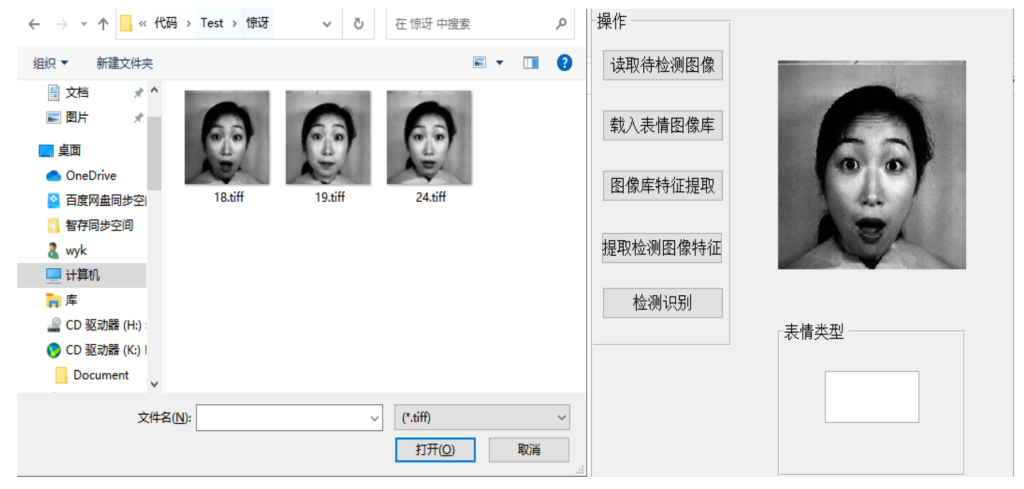
Task: Open 图片 in the navigation pane
Action: (x=77, y=118)
